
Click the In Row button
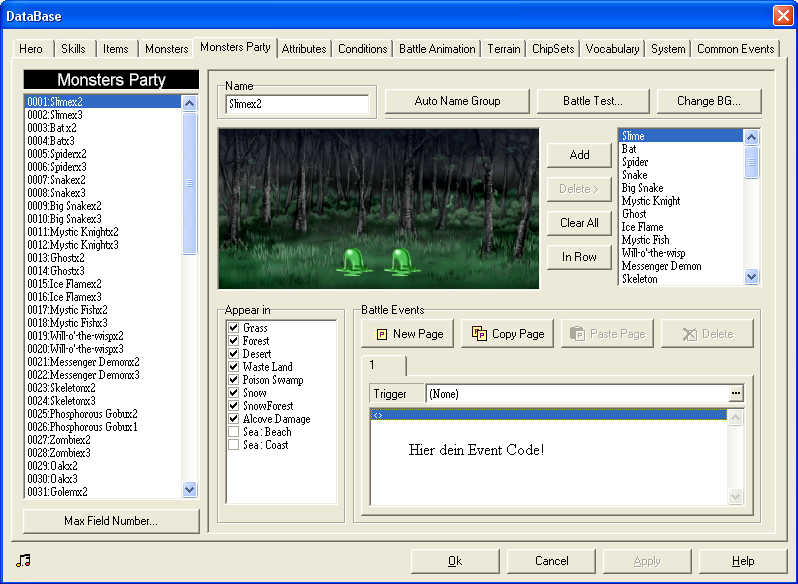(579, 257)
